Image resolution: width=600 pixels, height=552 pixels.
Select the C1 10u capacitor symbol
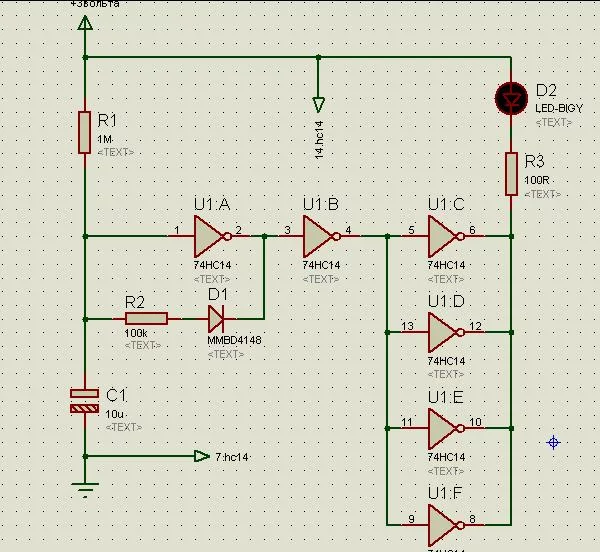click(x=85, y=401)
